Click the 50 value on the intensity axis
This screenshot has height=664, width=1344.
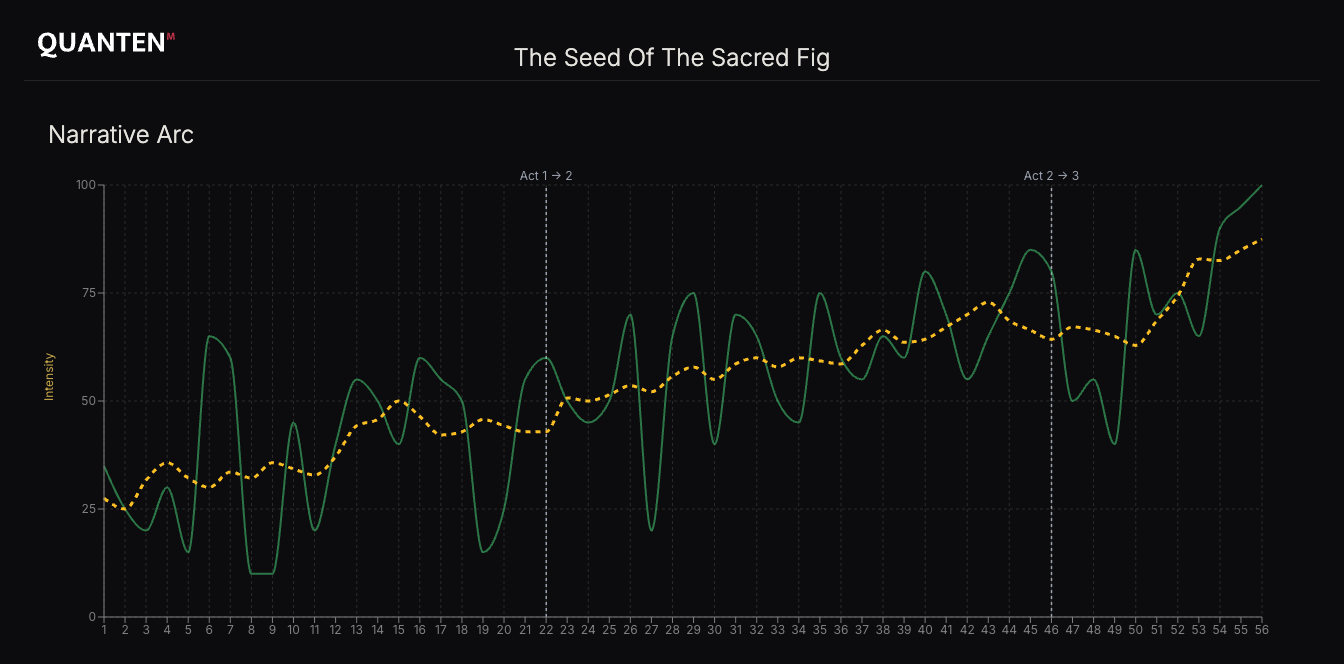[88, 401]
